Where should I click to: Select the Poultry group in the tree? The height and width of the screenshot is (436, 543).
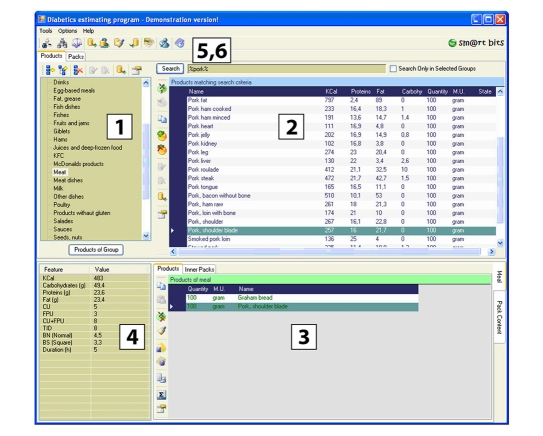tap(62, 205)
